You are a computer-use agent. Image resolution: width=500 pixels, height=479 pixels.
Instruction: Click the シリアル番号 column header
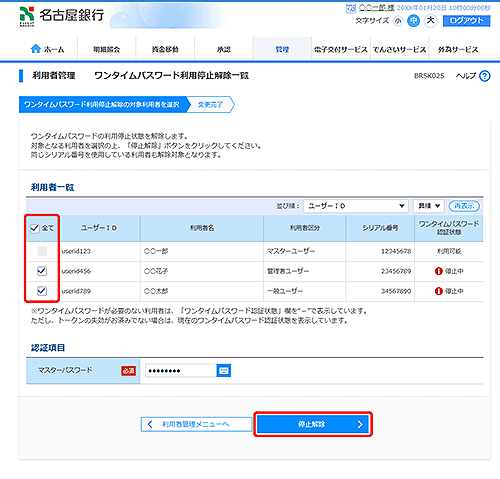[x=380, y=228]
